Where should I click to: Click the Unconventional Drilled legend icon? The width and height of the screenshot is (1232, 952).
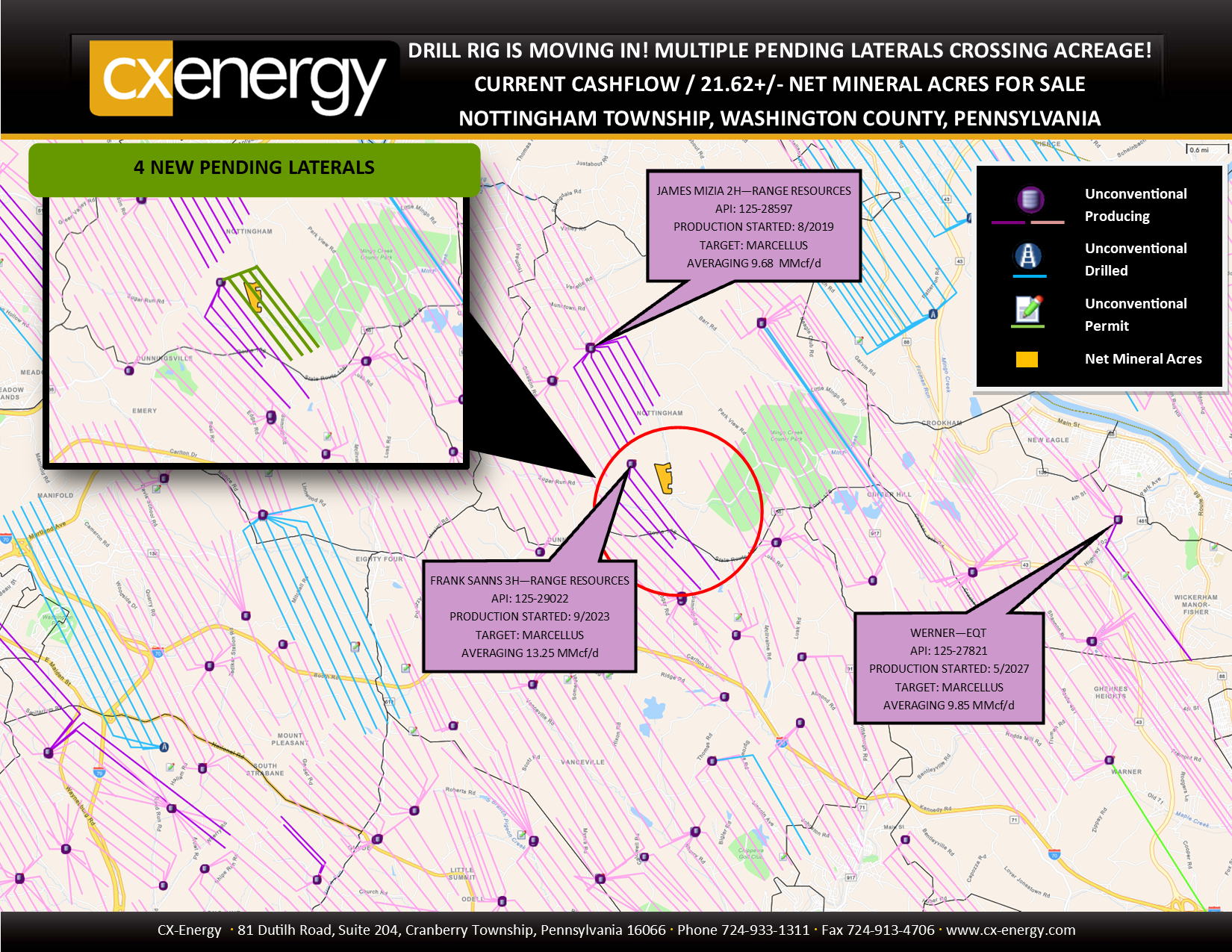click(x=1028, y=257)
